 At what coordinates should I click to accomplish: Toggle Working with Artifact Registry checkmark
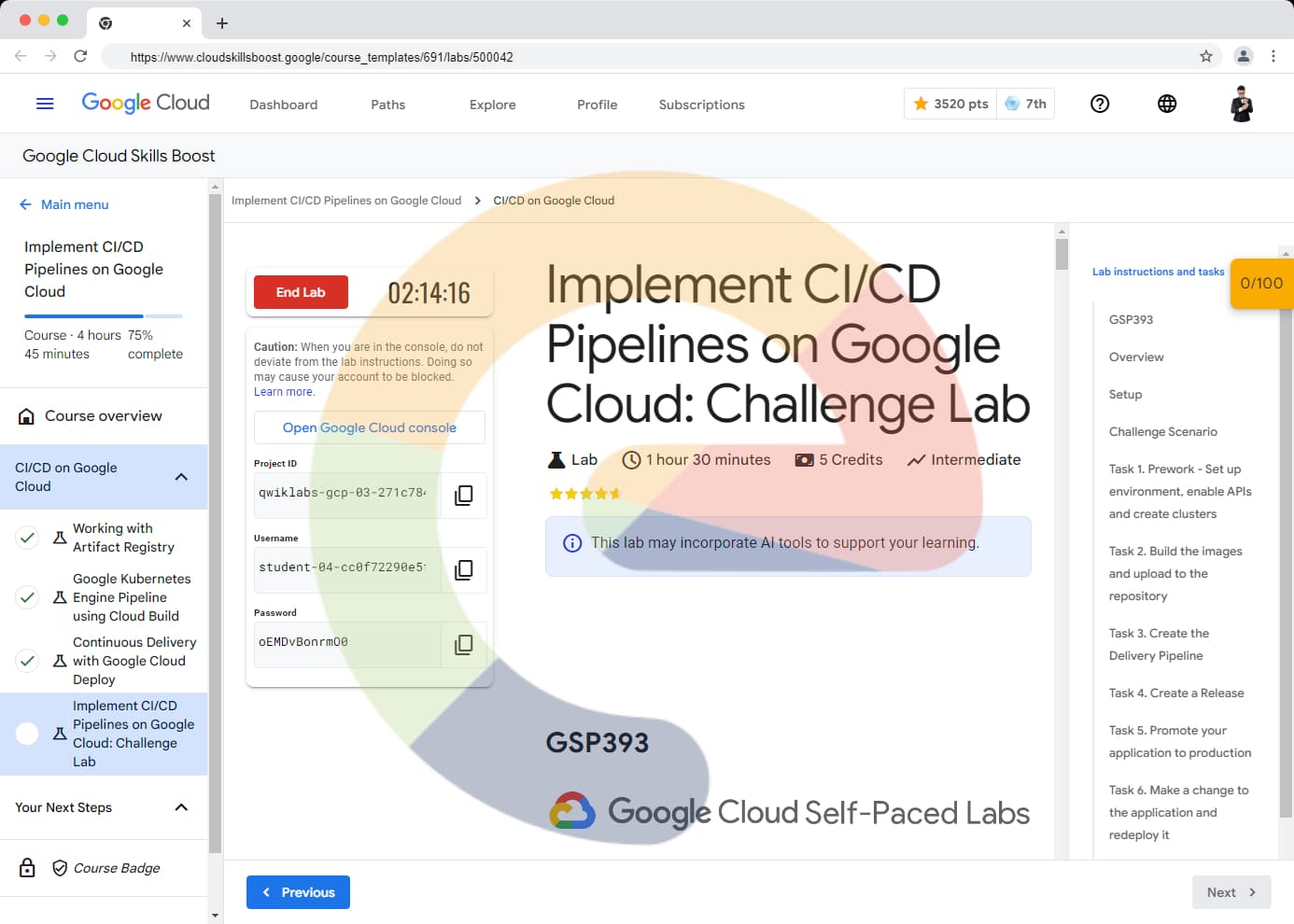point(28,538)
